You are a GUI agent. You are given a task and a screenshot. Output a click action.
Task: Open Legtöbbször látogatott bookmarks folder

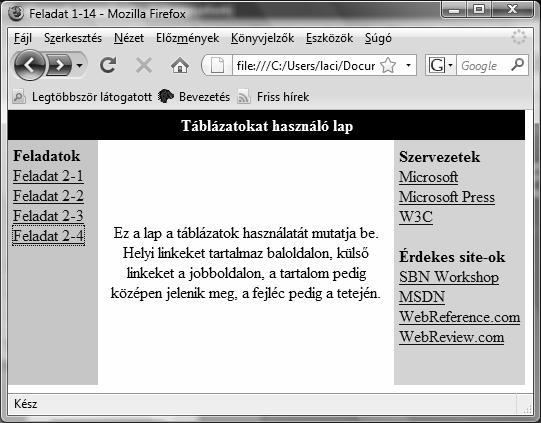tap(82, 97)
